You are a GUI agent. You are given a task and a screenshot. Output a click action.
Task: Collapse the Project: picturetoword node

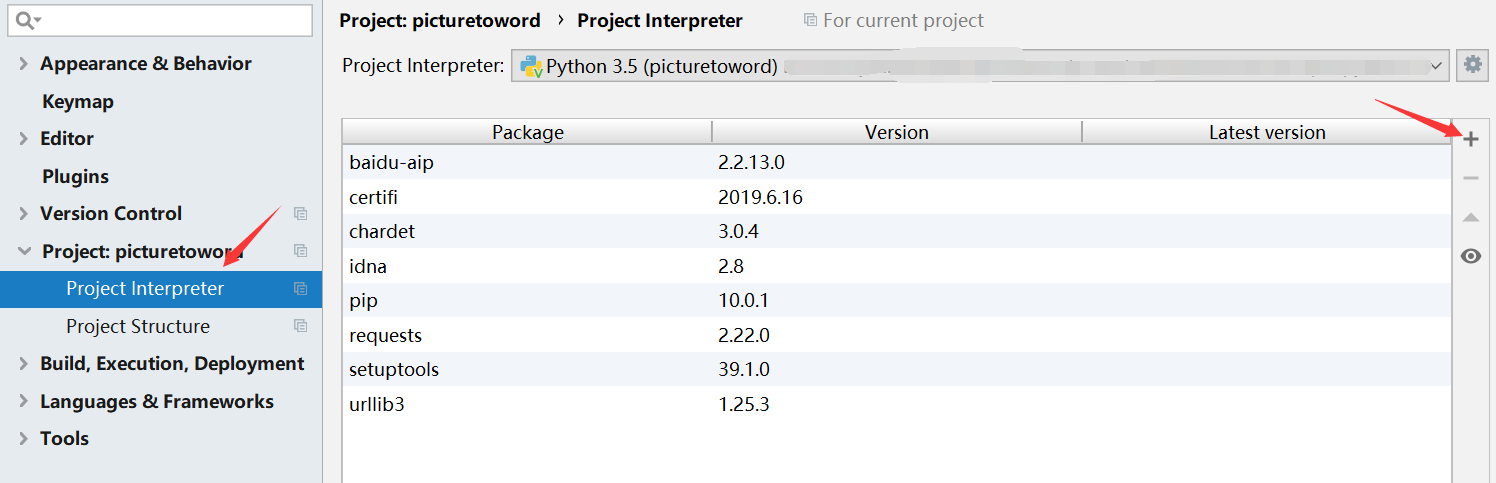(24, 252)
